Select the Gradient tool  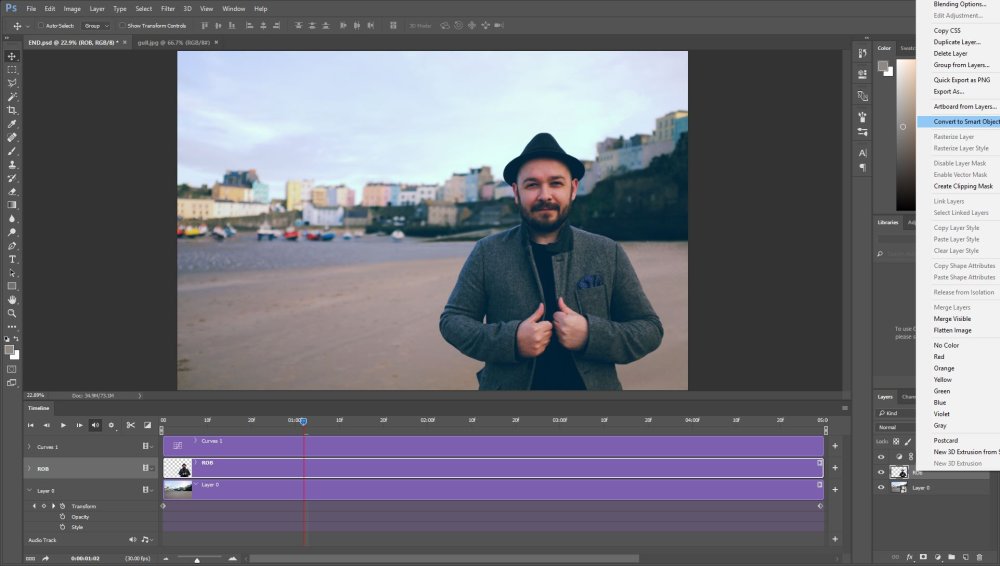(x=11, y=205)
